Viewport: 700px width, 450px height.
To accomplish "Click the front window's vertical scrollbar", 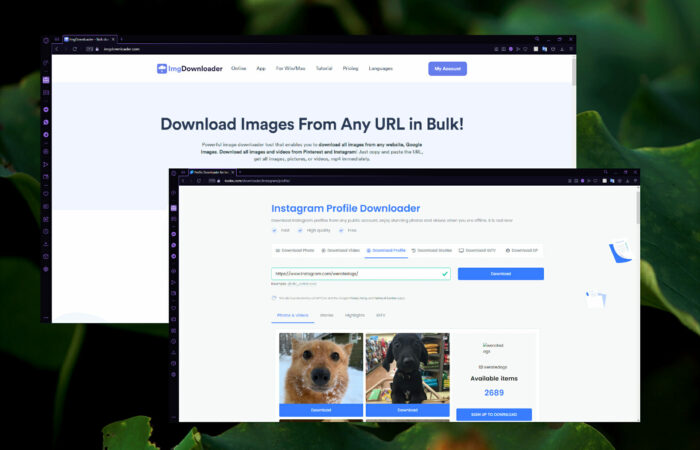I will pos(638,208).
